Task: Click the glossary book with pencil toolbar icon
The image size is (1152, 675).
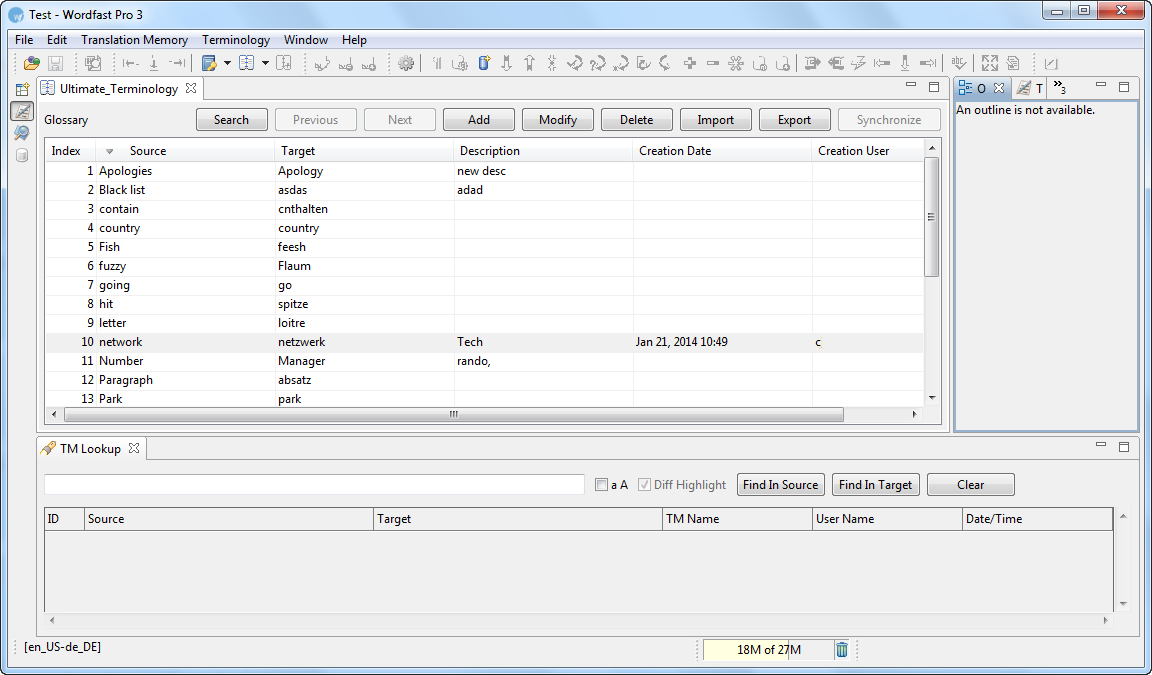Action: point(209,63)
